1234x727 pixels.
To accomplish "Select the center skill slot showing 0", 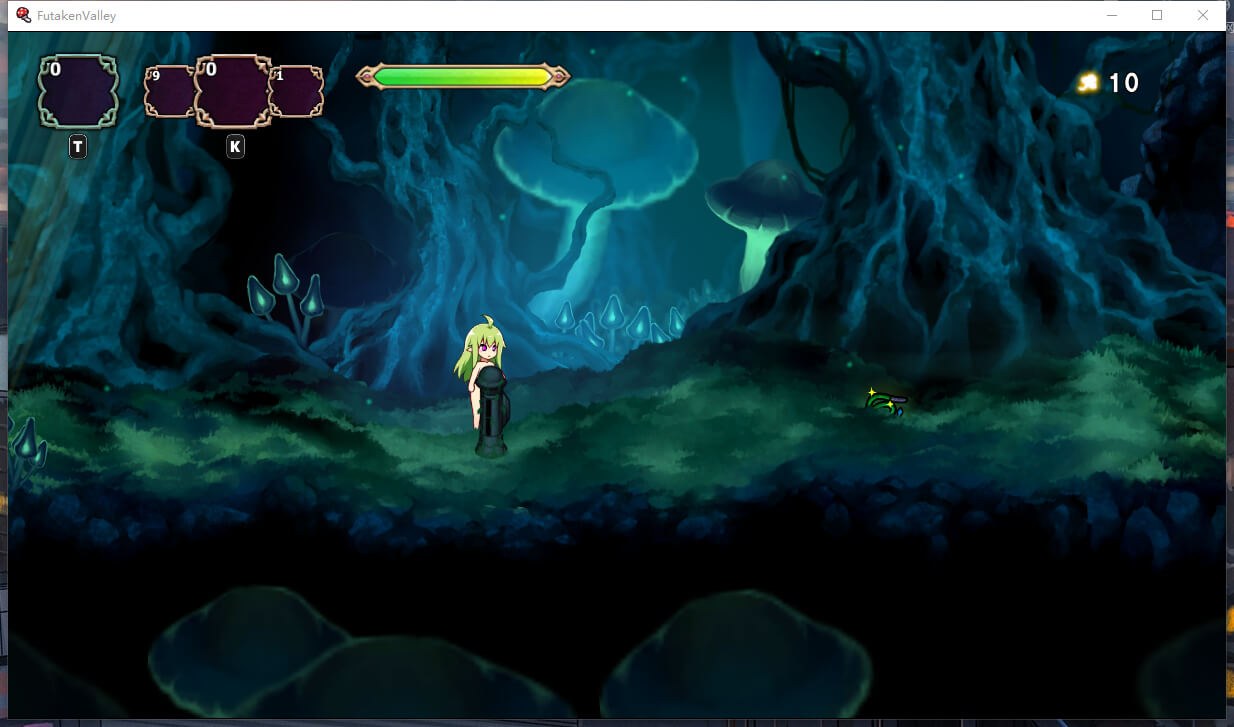I will pyautogui.click(x=234, y=91).
